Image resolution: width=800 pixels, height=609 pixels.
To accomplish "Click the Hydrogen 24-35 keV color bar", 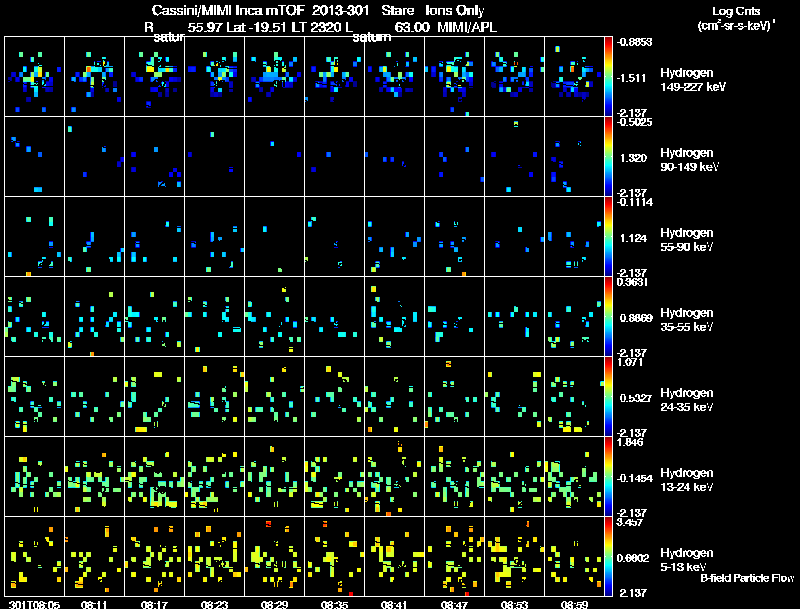I will pos(608,397).
